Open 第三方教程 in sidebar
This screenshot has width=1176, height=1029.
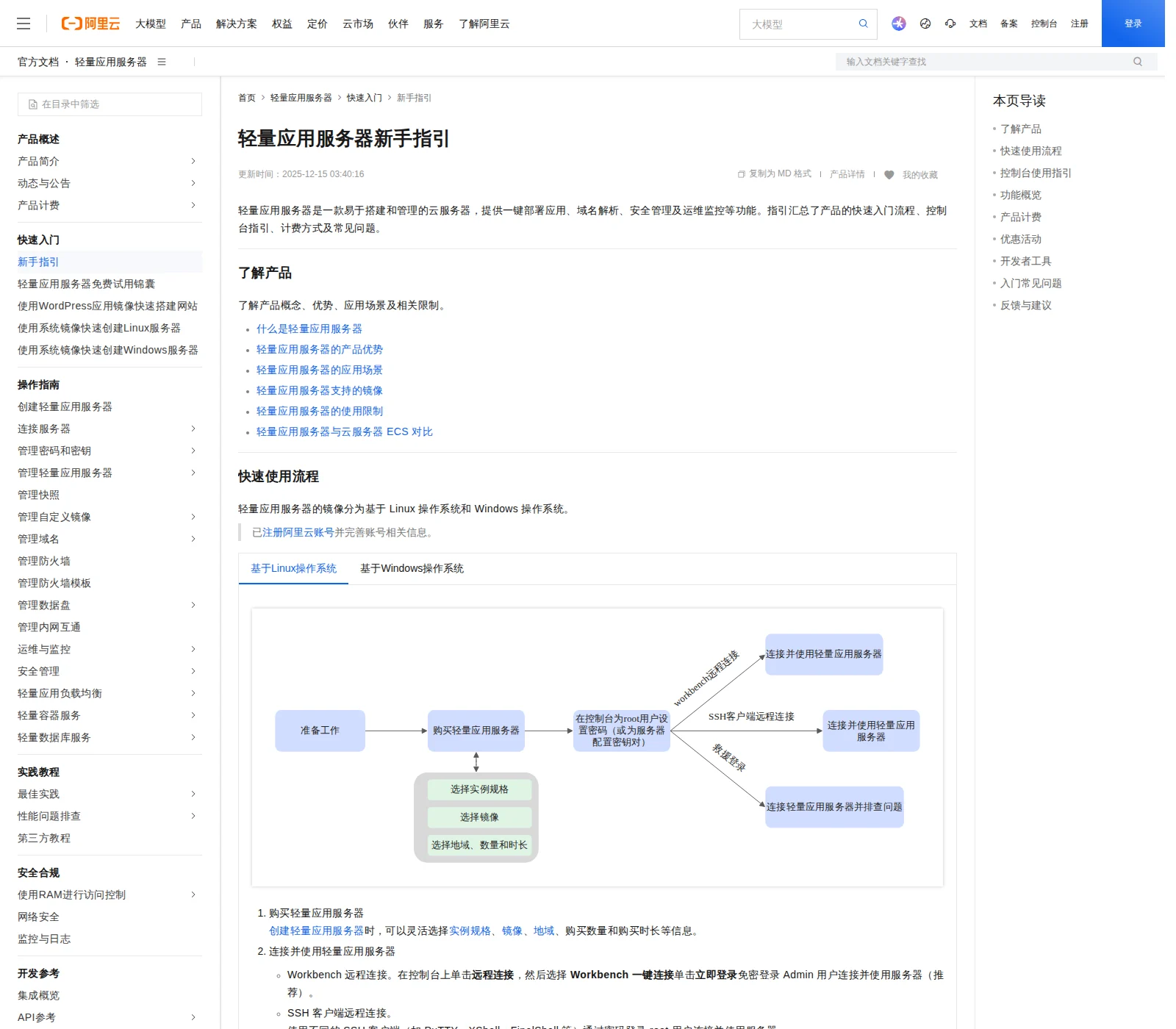[x=44, y=838]
